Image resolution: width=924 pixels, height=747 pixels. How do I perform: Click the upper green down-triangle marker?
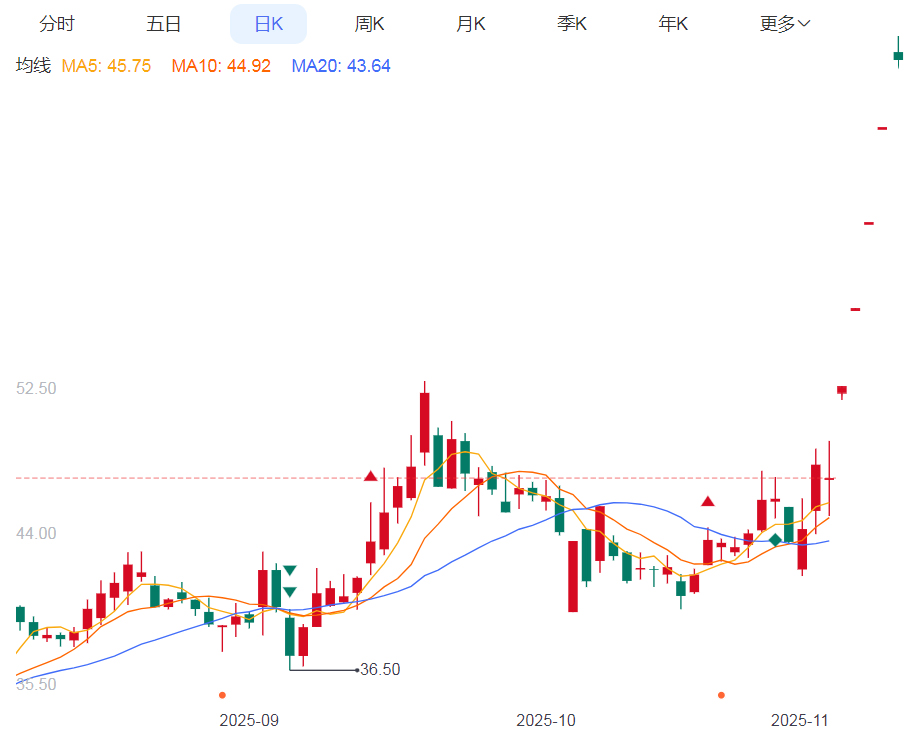[290, 570]
